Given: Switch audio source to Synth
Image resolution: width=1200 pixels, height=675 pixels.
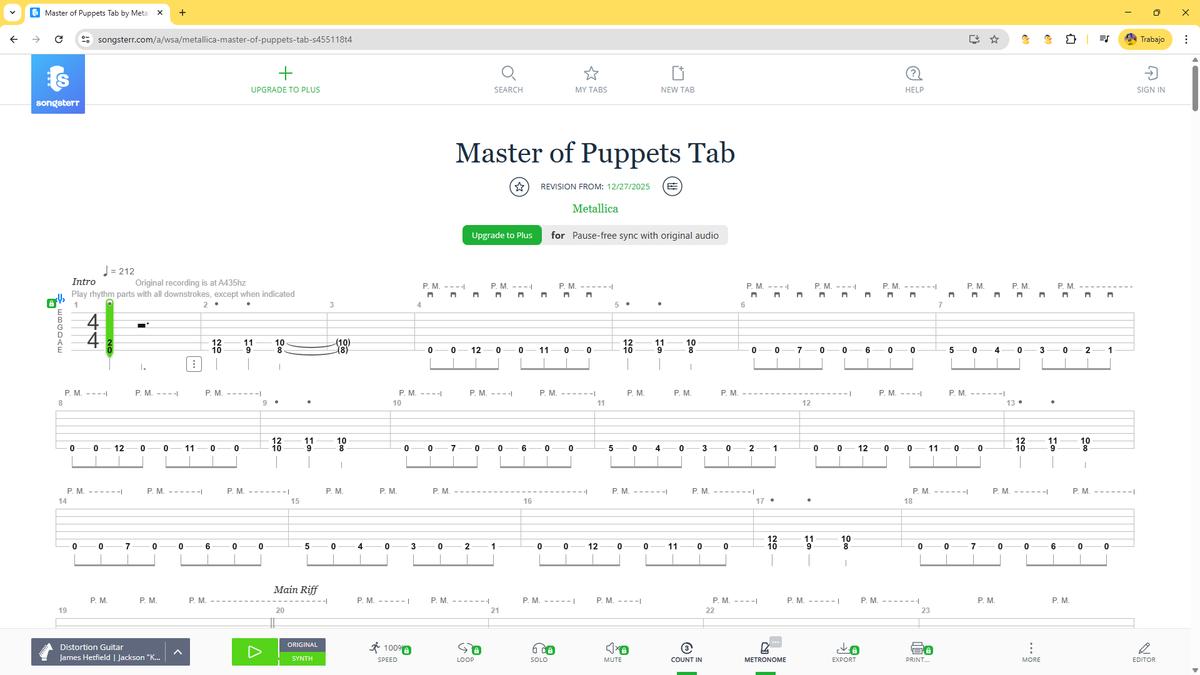Looking at the screenshot, I should [x=302, y=659].
